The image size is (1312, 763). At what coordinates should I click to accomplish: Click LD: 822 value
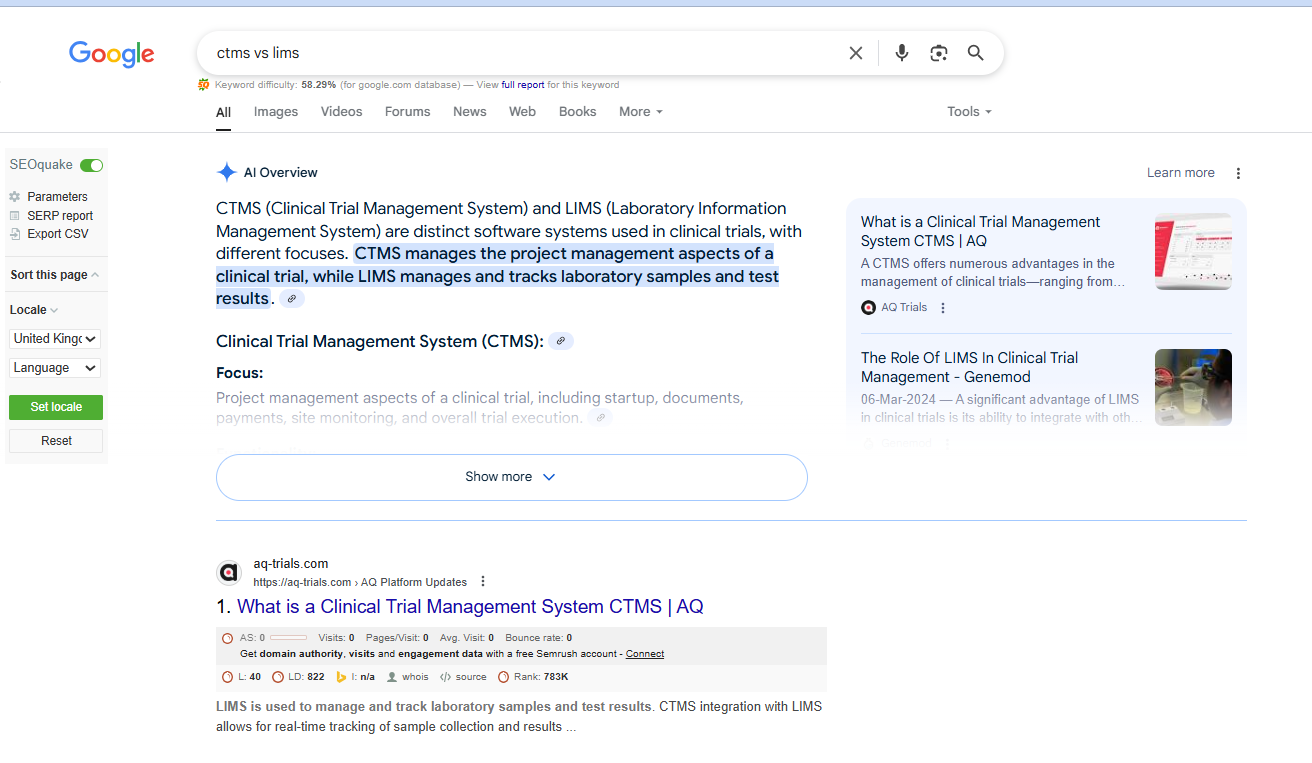[x=306, y=677]
